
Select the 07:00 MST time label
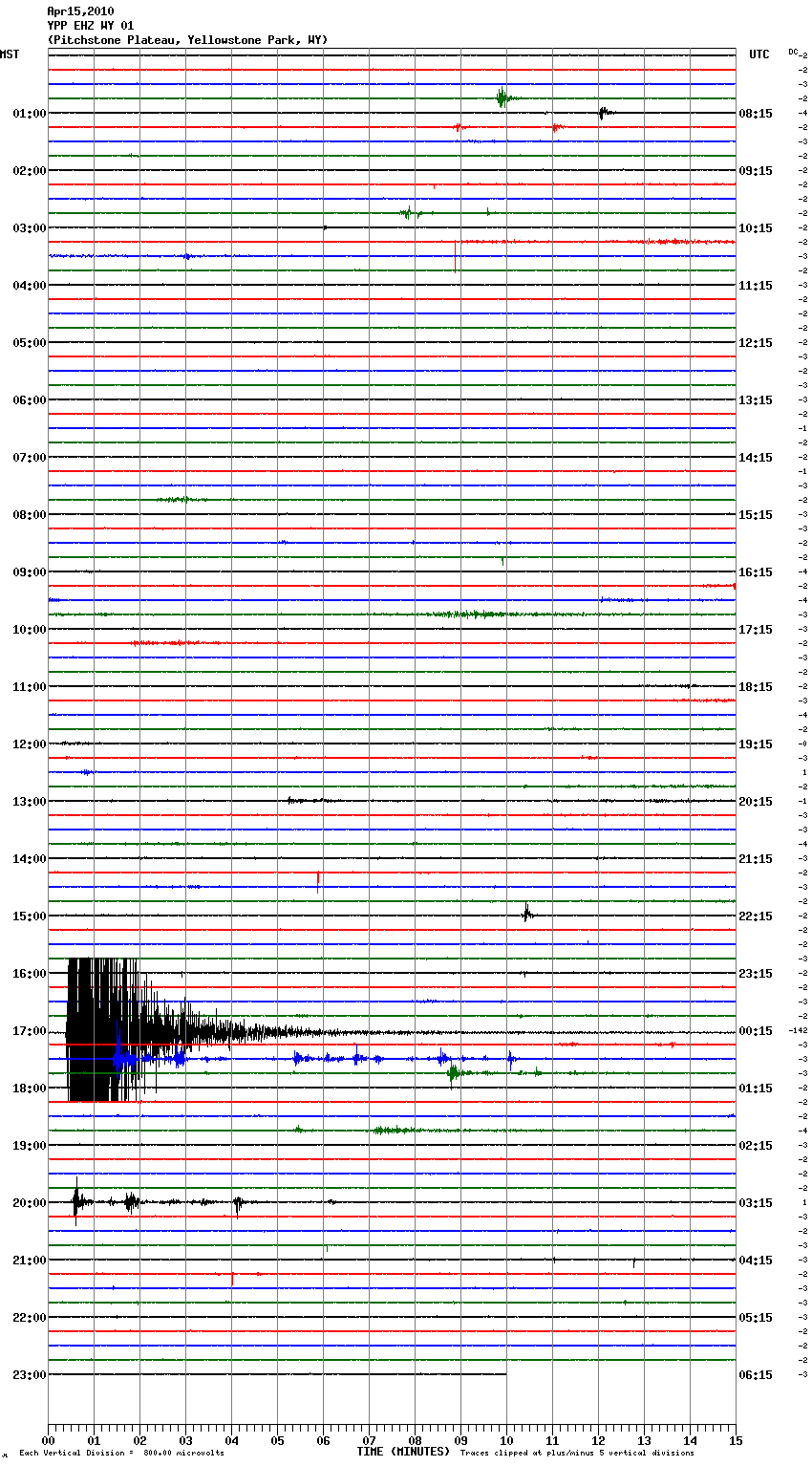(29, 458)
